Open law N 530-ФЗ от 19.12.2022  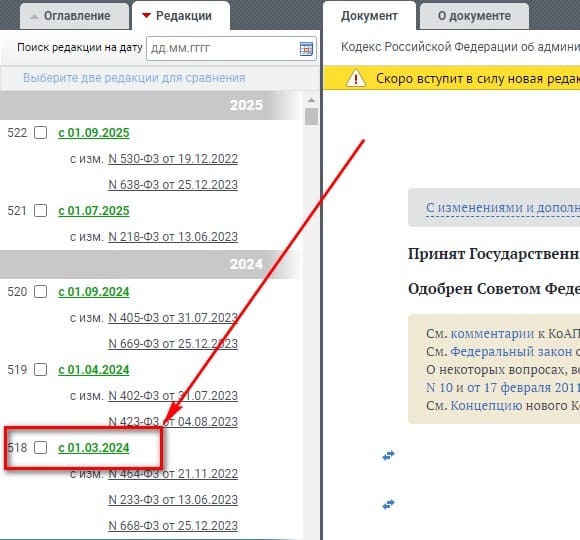click(x=173, y=159)
